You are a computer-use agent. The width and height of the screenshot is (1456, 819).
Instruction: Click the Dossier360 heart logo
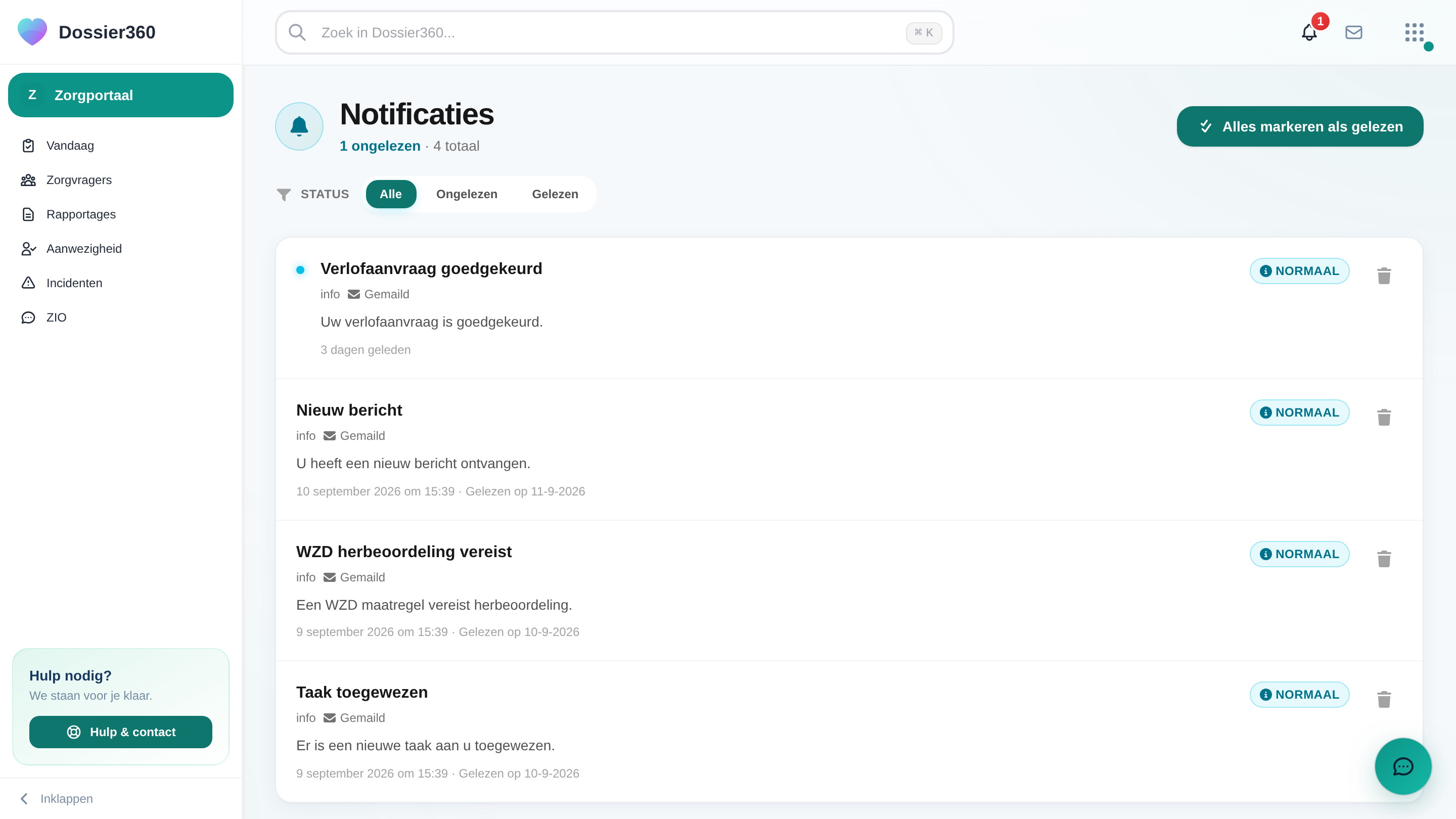point(32,32)
